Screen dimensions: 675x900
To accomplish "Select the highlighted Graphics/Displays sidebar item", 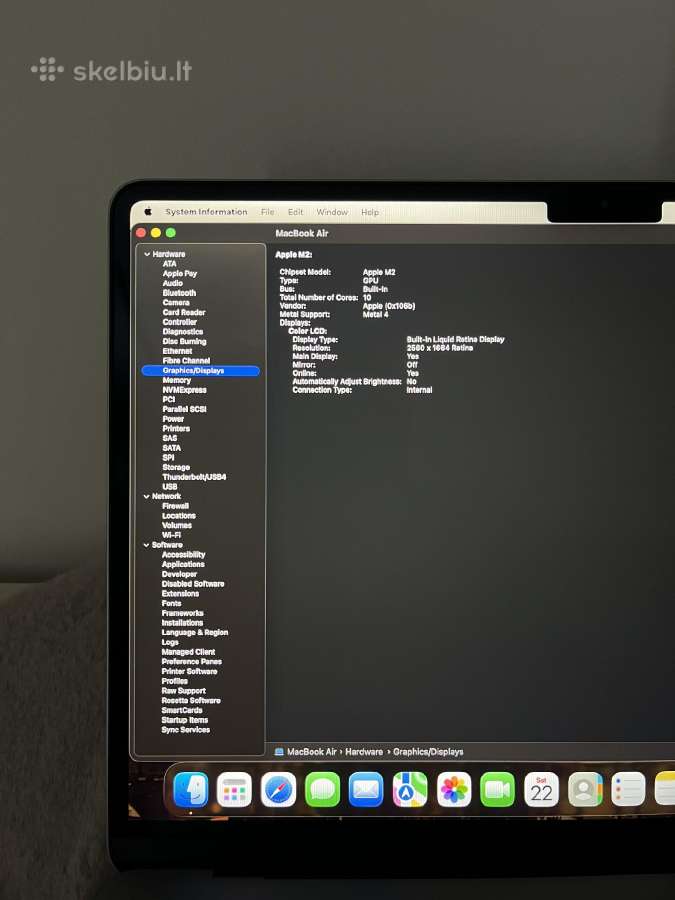I will tap(200, 371).
